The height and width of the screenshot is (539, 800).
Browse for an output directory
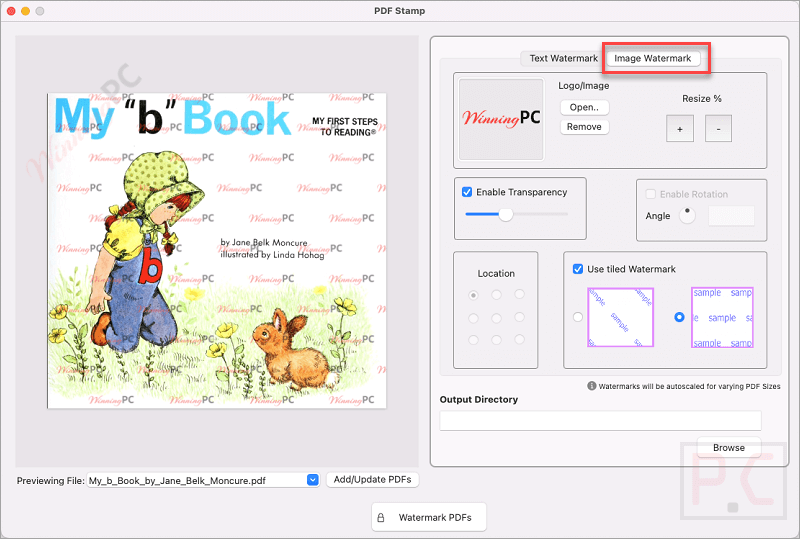coord(729,447)
